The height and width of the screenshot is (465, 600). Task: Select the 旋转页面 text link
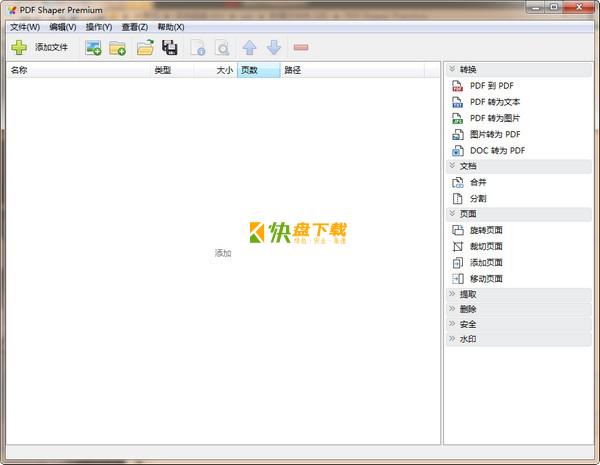click(486, 230)
